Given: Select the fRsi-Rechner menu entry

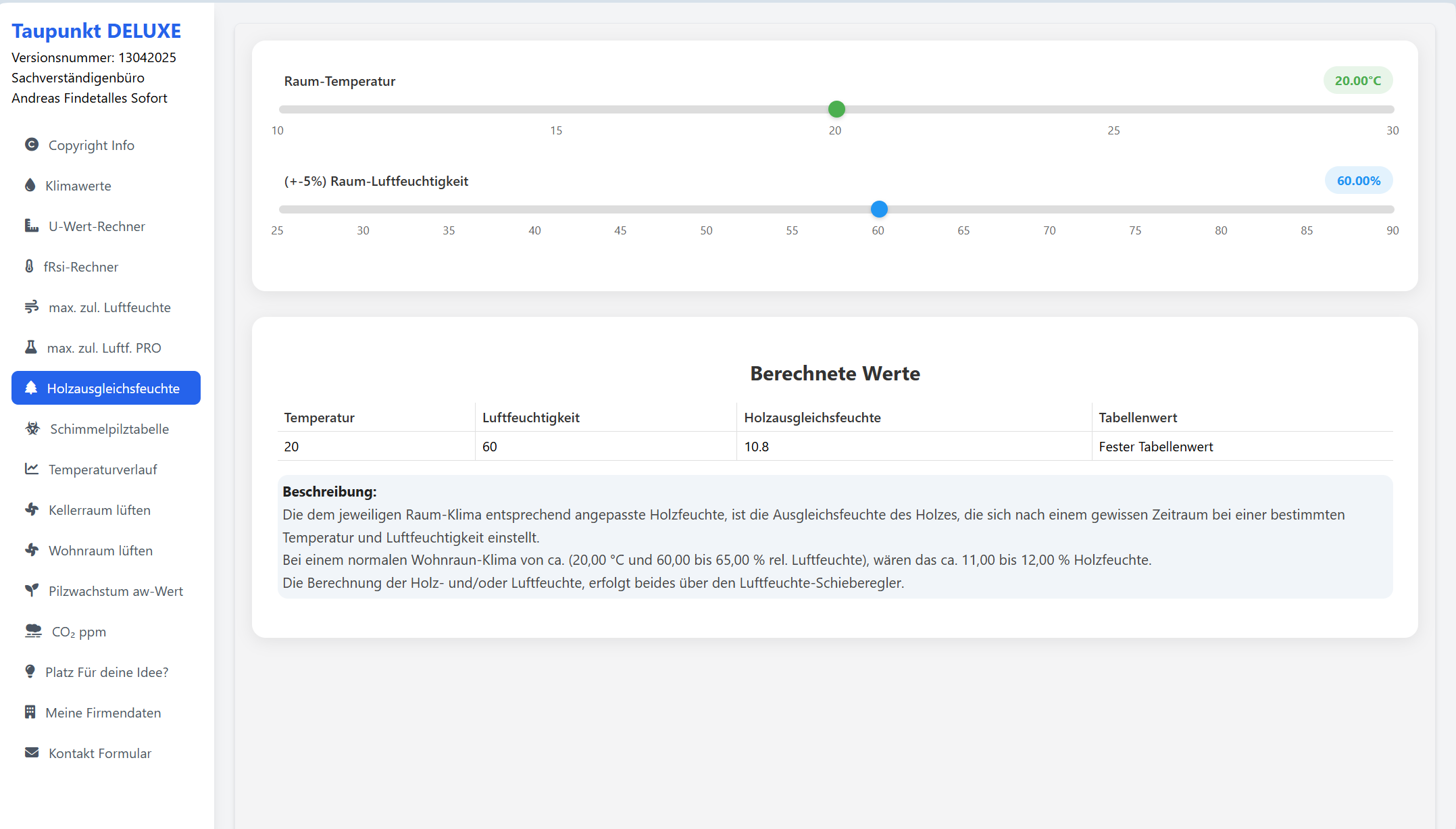Looking at the screenshot, I should [x=106, y=267].
